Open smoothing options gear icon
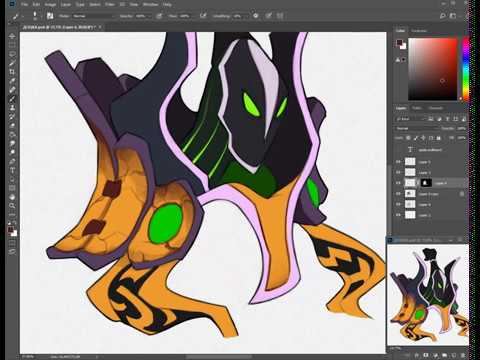 coord(256,16)
